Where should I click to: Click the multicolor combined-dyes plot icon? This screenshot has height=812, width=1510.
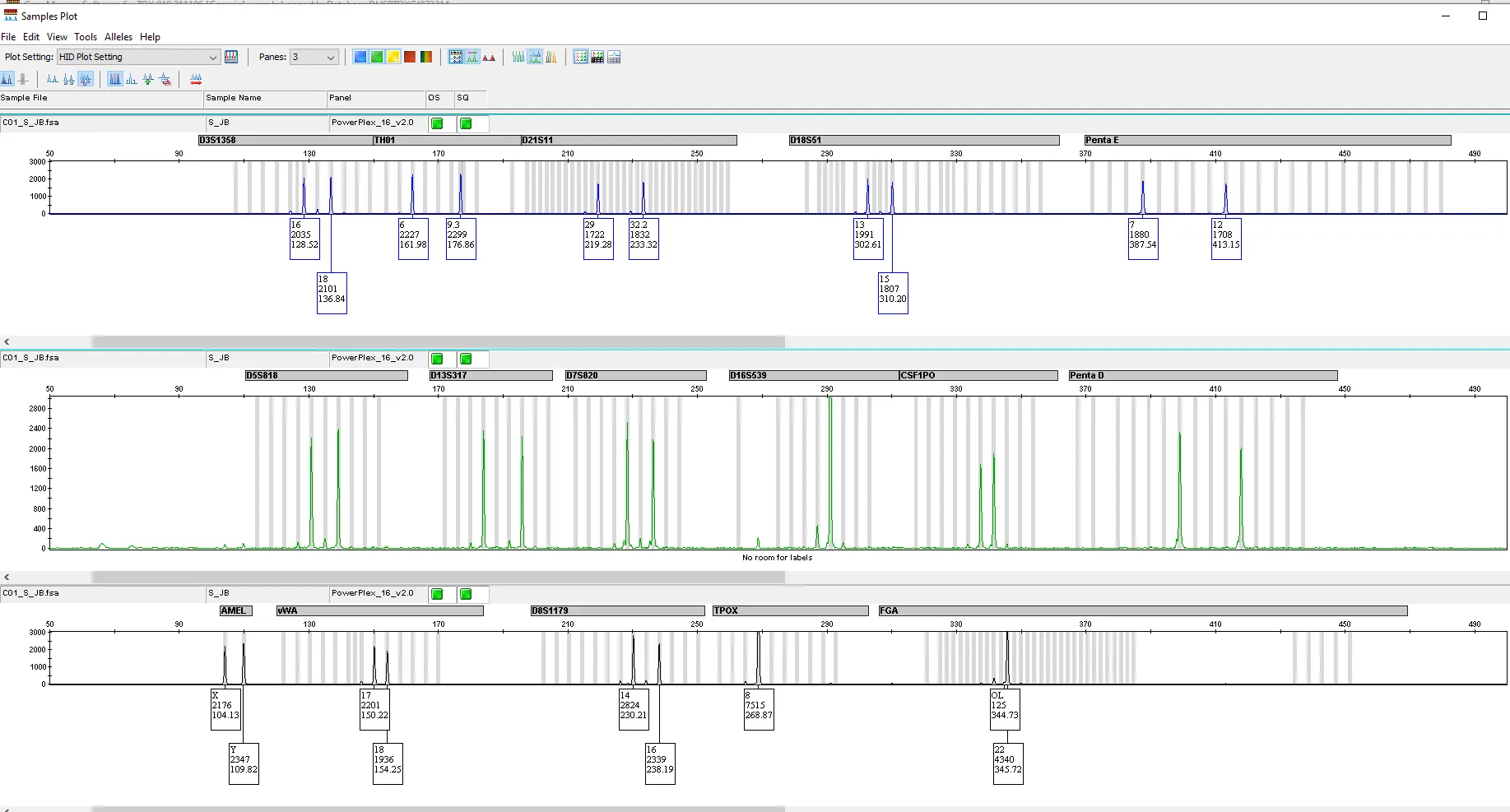[551, 57]
